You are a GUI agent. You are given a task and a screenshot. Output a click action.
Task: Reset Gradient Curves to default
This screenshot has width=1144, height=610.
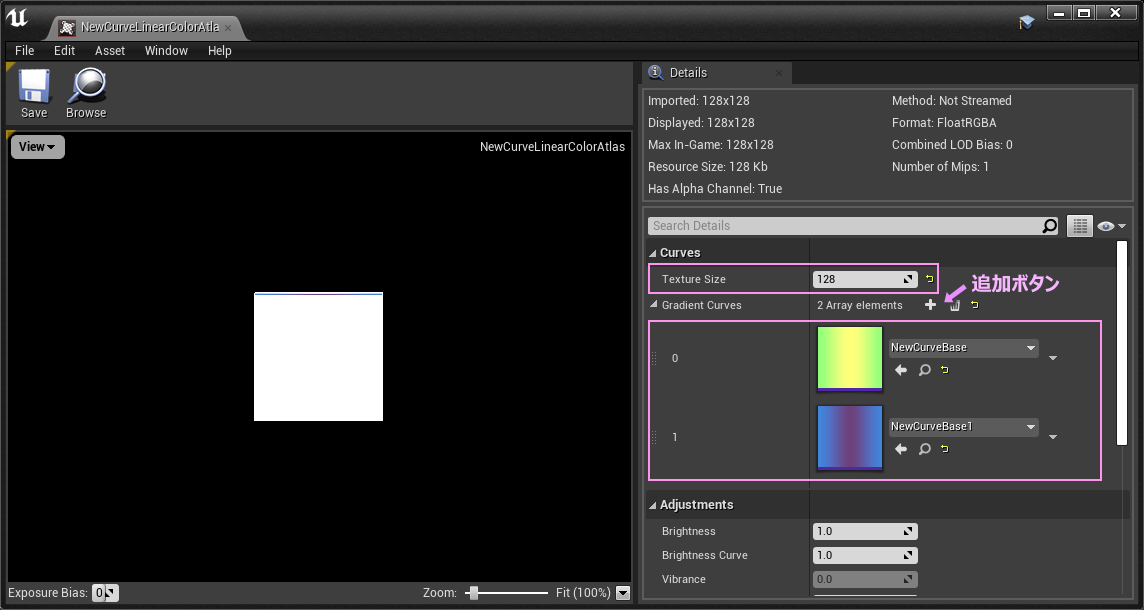coord(975,305)
